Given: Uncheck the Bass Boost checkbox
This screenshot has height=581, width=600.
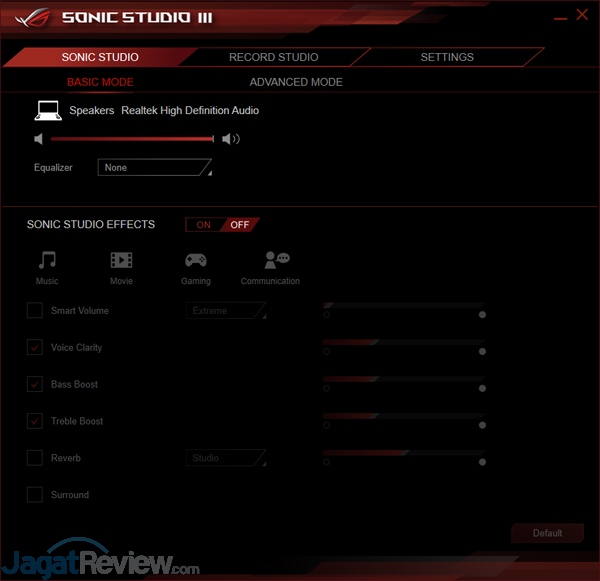Looking at the screenshot, I should pos(35,384).
